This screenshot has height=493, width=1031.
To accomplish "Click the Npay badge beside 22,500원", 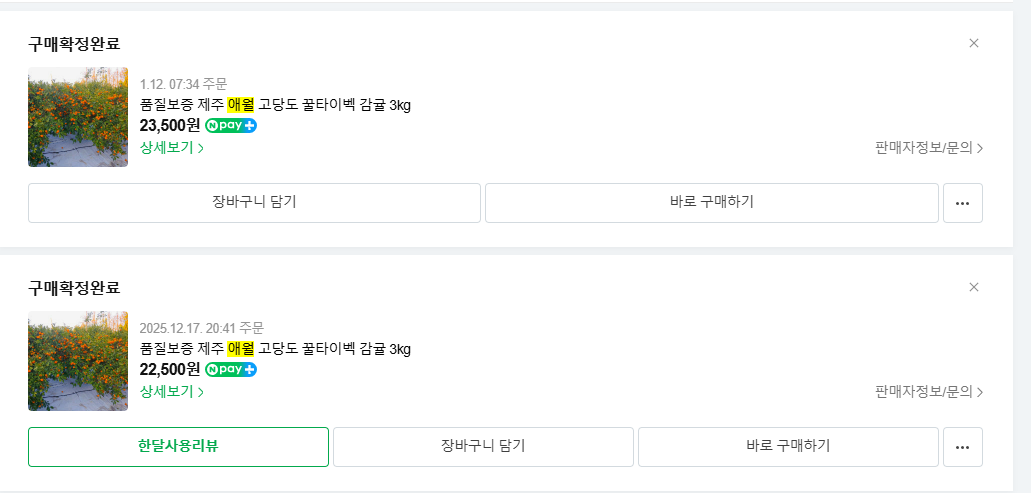I will coord(231,370).
